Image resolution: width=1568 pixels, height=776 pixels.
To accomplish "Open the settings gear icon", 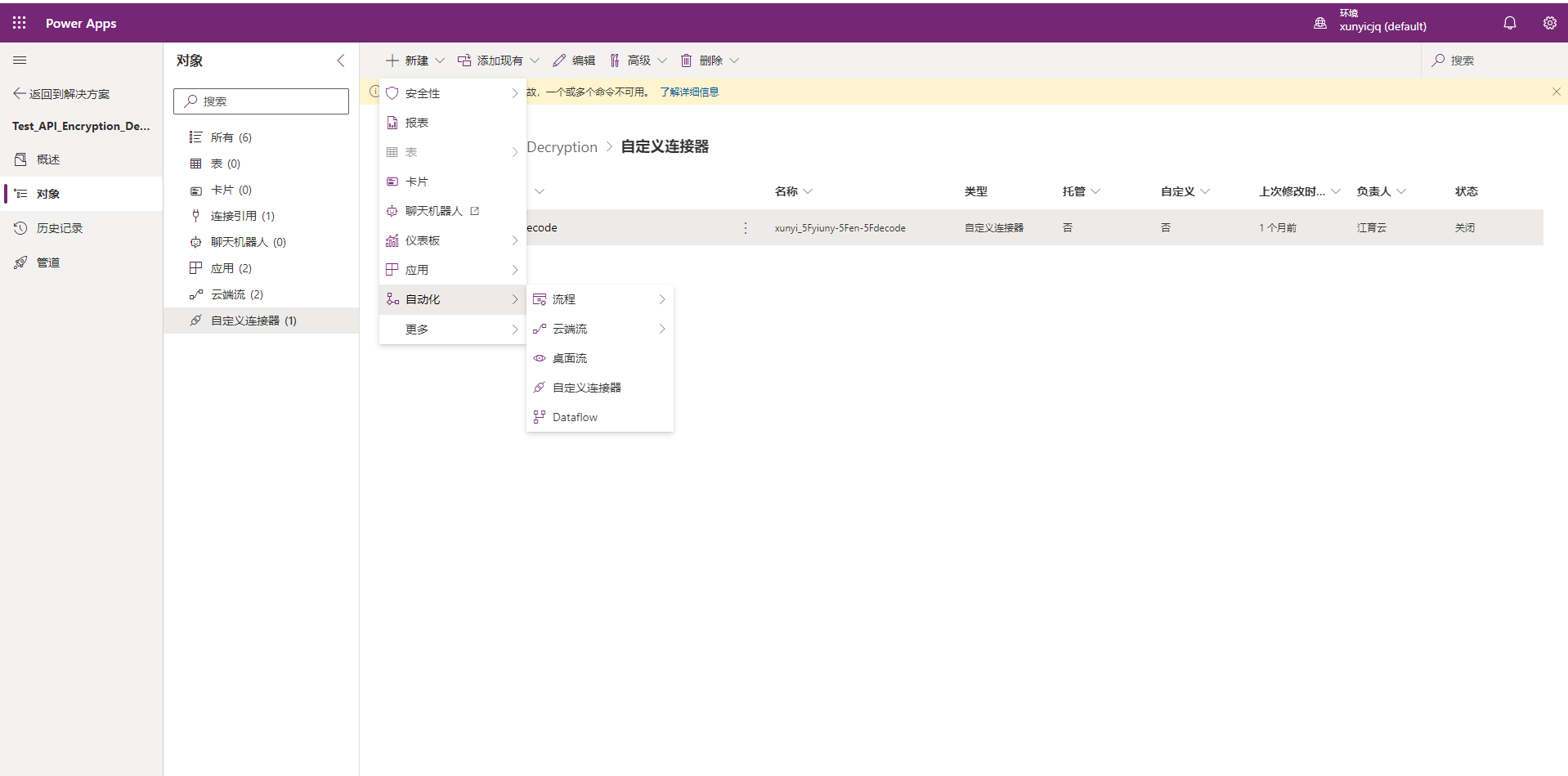I will coord(1549,23).
